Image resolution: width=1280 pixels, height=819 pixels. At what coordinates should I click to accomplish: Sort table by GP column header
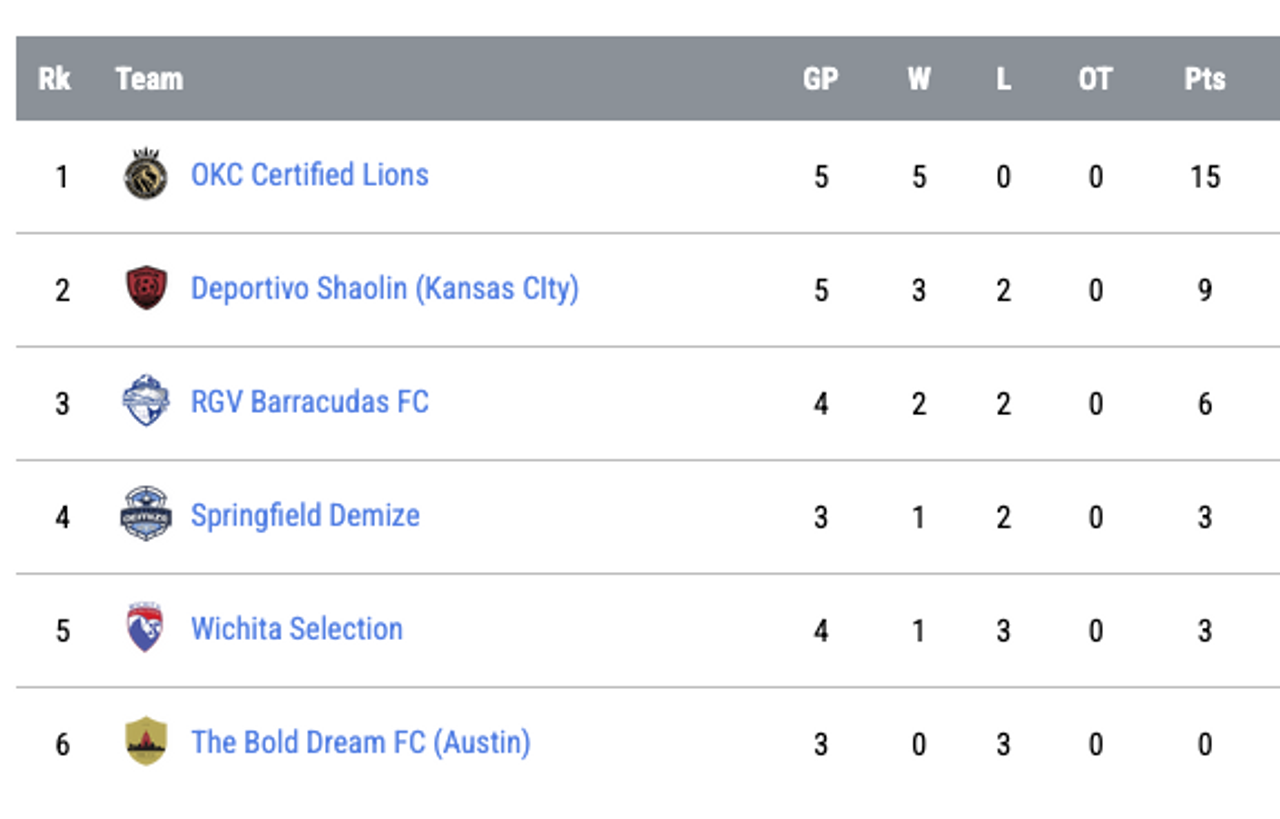pyautogui.click(x=820, y=79)
